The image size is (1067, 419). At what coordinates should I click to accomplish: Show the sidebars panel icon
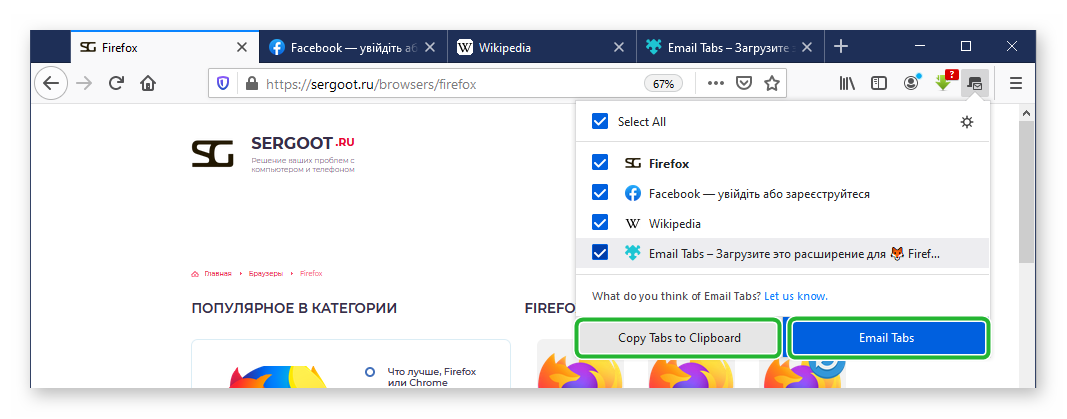[x=879, y=84]
